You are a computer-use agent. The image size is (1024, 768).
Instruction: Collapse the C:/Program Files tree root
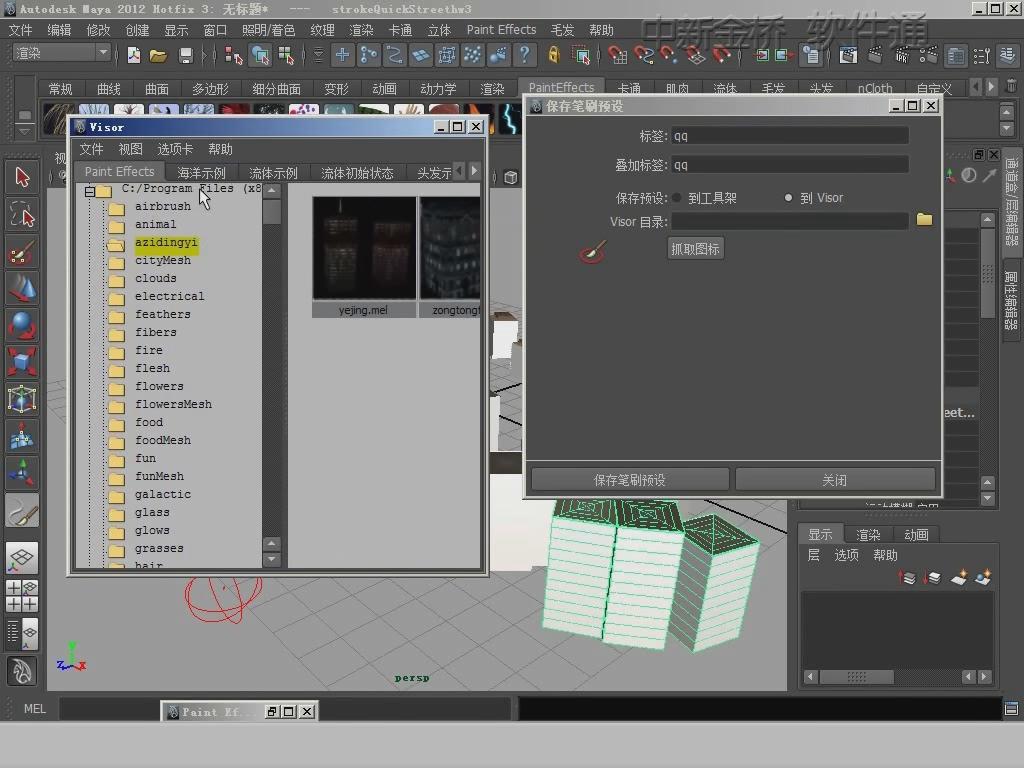coord(89,191)
